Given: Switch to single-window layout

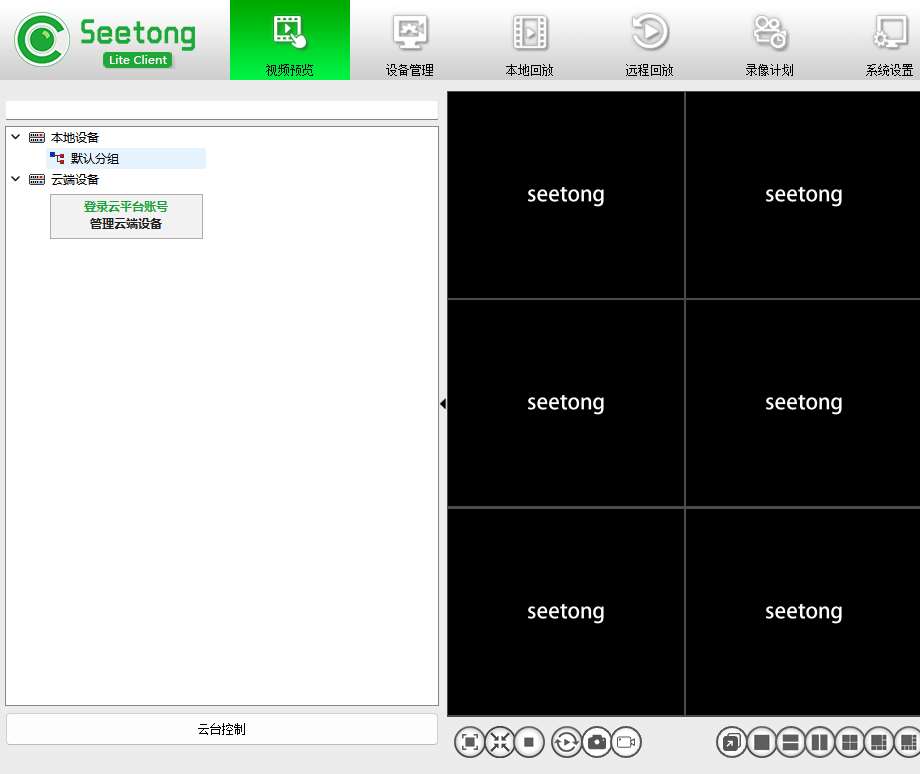Looking at the screenshot, I should (x=762, y=743).
